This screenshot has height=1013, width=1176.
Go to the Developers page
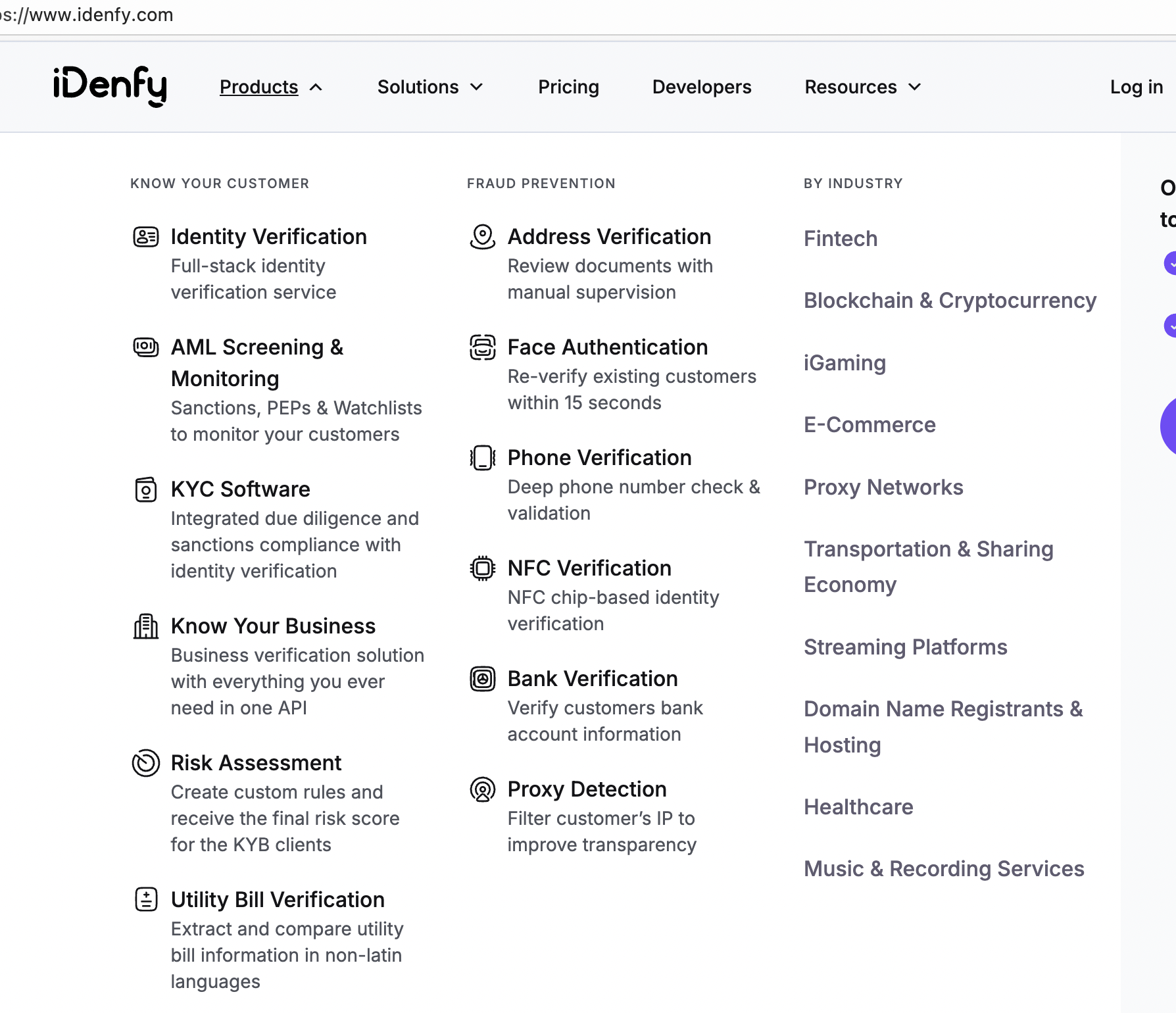tap(702, 87)
